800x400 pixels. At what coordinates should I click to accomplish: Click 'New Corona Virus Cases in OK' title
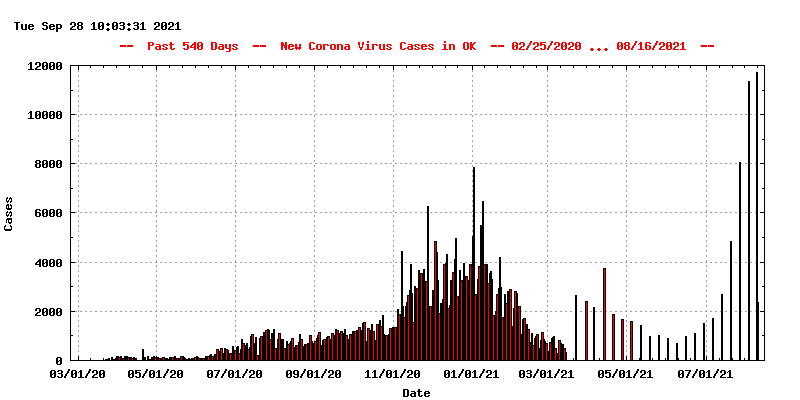[x=377, y=46]
